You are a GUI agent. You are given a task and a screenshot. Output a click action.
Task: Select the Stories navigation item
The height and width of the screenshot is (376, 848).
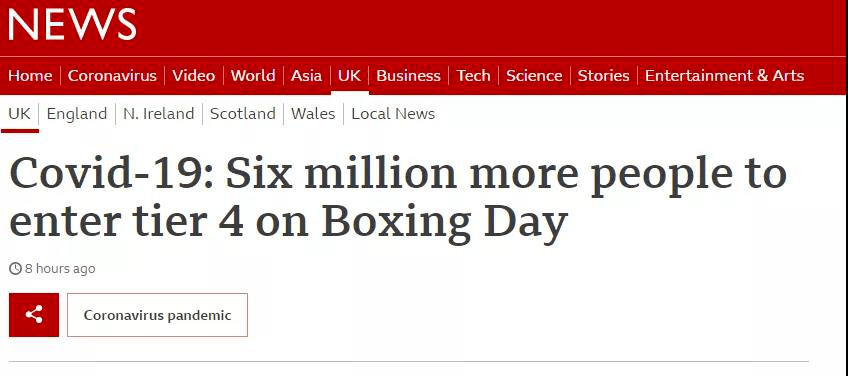[x=604, y=76]
